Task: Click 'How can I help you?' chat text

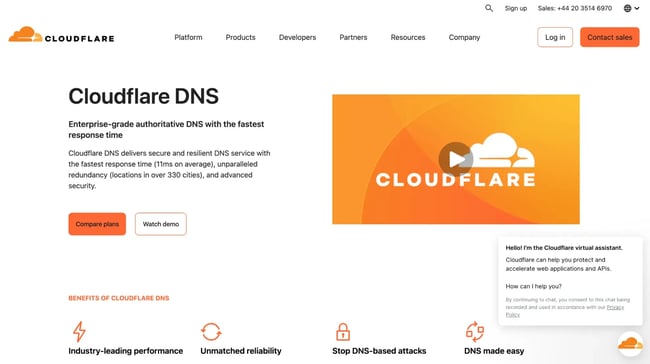Action: tap(534, 286)
